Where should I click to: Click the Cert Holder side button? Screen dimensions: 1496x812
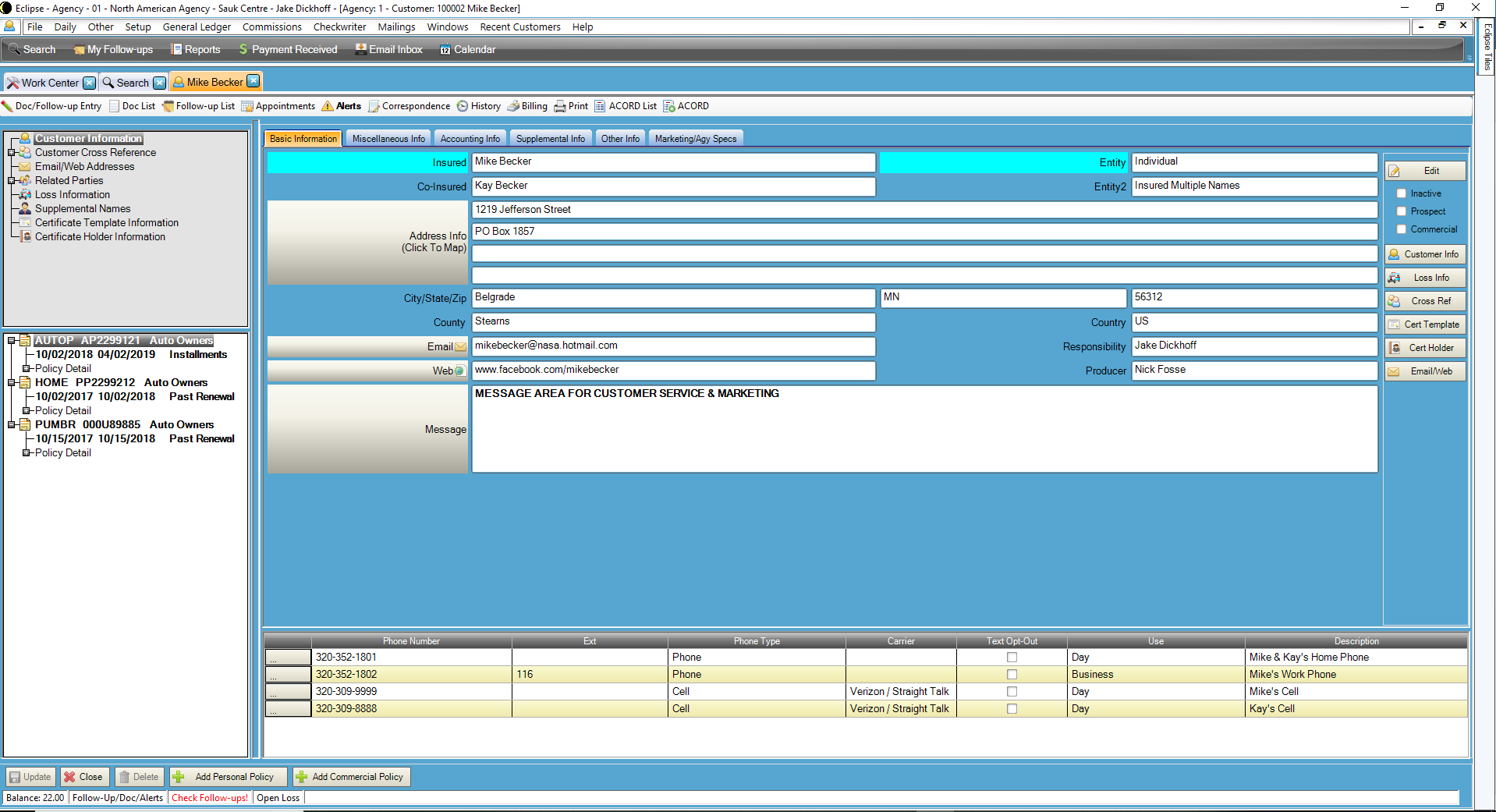click(x=1425, y=348)
